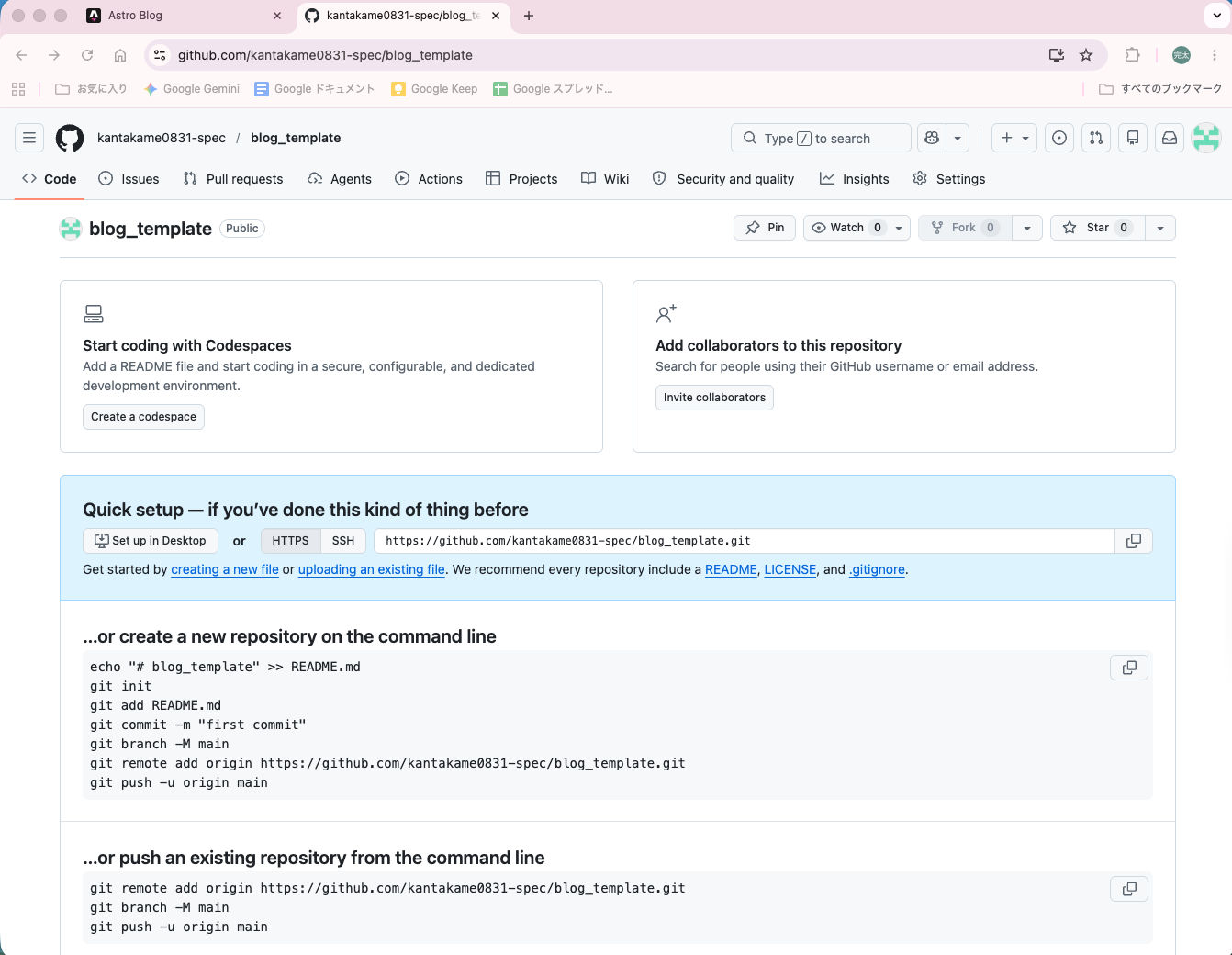
Task: Bookmark this page with star icon
Action: click(x=1086, y=55)
